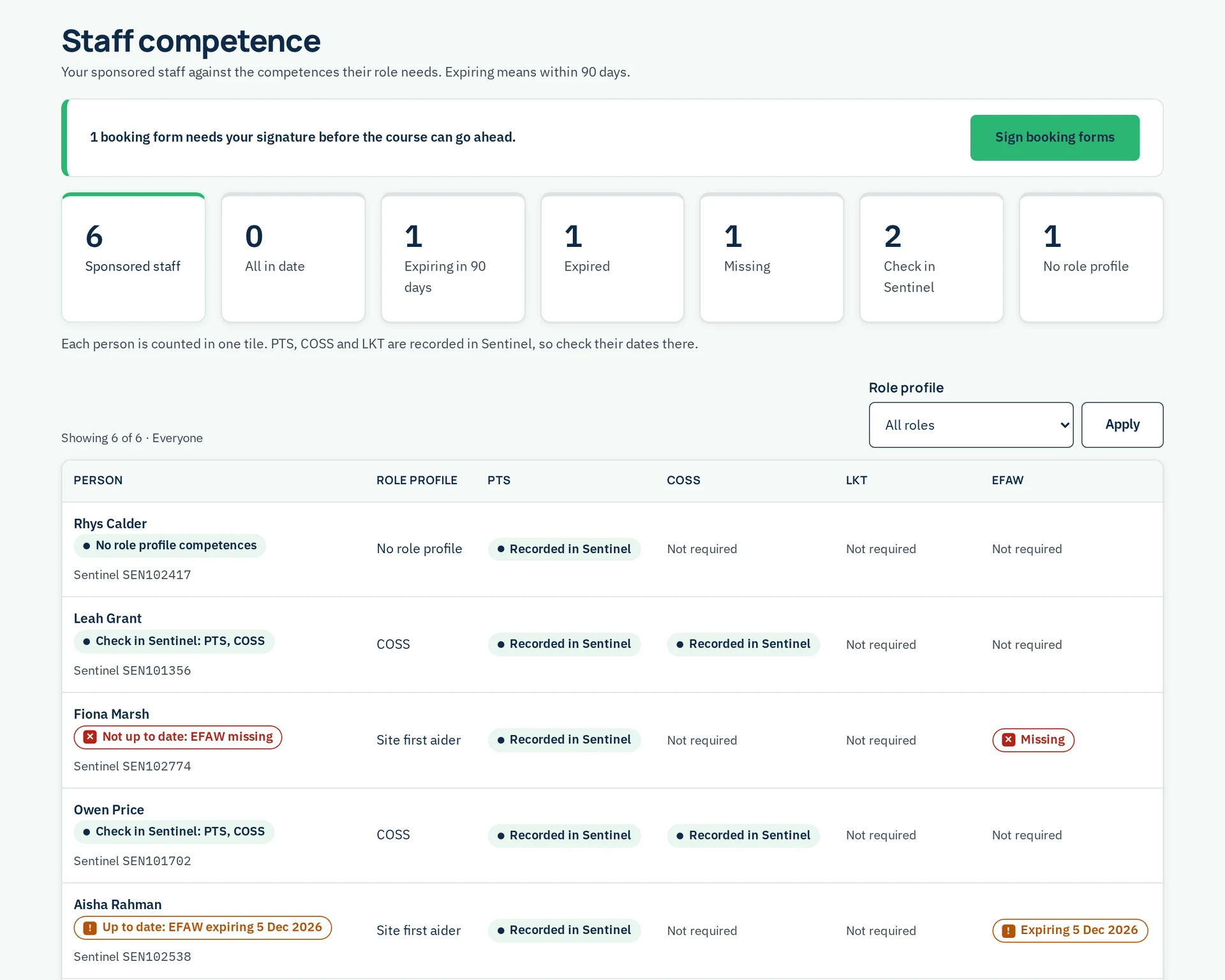Viewport: 1225px width, 980px height.
Task: Select the Sponsored staff tile
Action: (x=133, y=258)
